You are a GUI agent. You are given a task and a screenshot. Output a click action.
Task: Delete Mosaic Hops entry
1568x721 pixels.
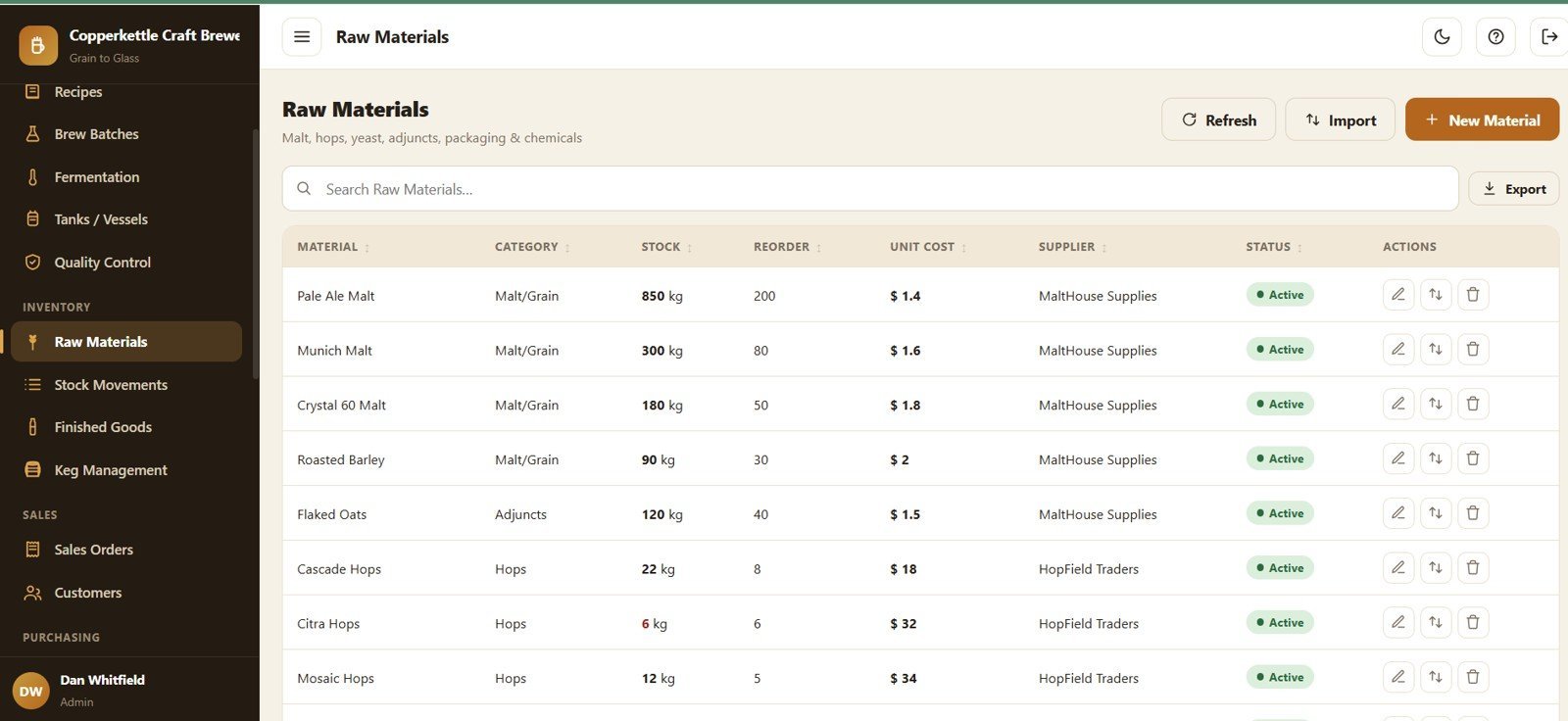pos(1473,677)
